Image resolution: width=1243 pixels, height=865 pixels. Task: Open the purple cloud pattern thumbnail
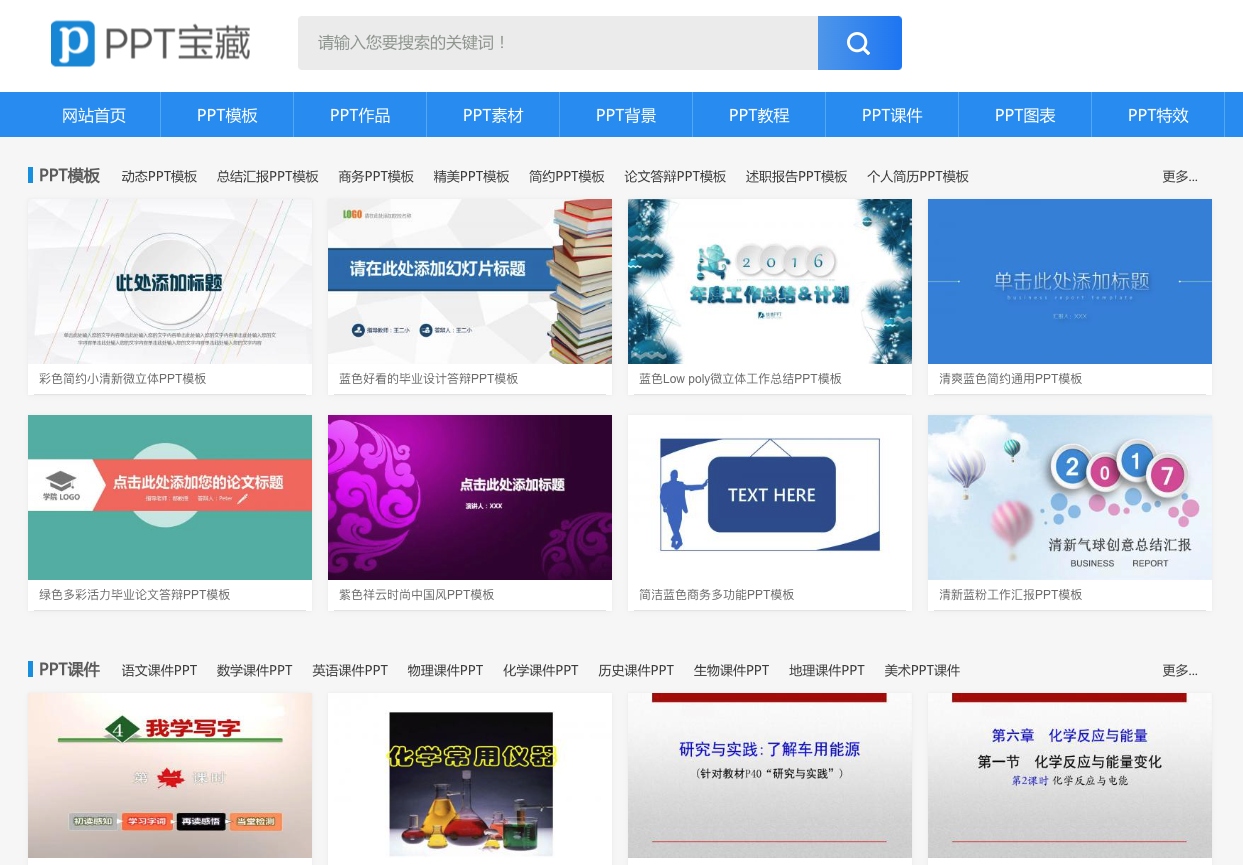(470, 497)
